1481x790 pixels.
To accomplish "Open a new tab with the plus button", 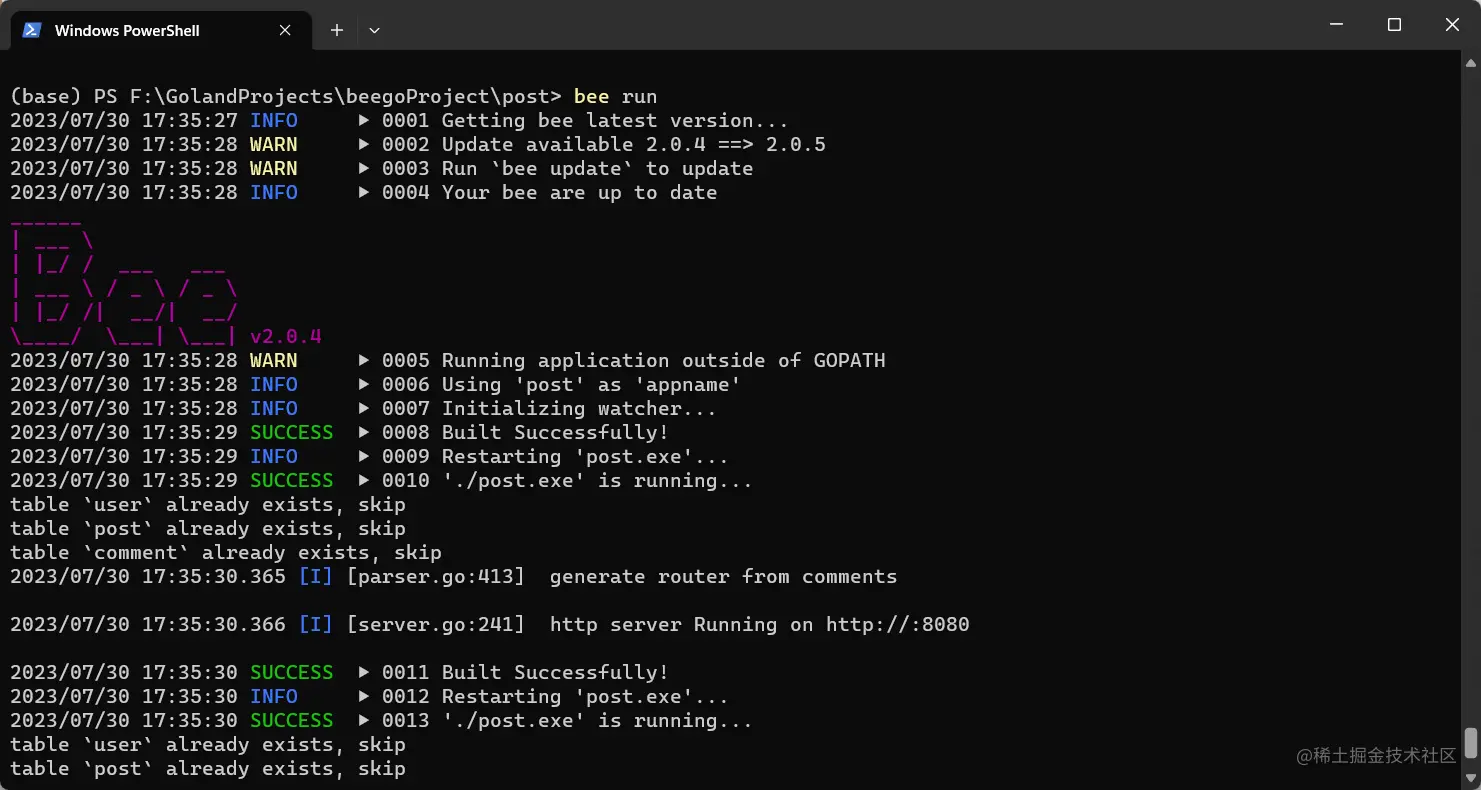I will 337,30.
